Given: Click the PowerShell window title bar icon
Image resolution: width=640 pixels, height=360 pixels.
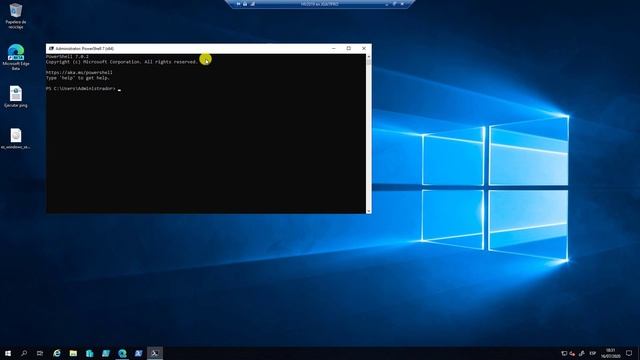Looking at the screenshot, I should point(51,48).
